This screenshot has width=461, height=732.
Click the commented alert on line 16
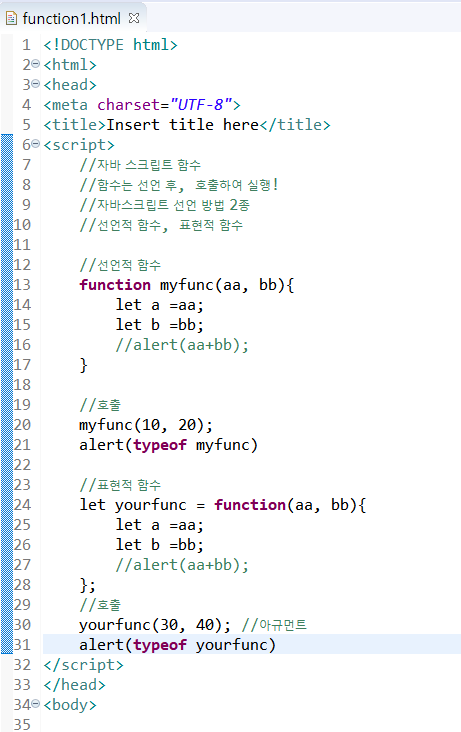point(182,345)
